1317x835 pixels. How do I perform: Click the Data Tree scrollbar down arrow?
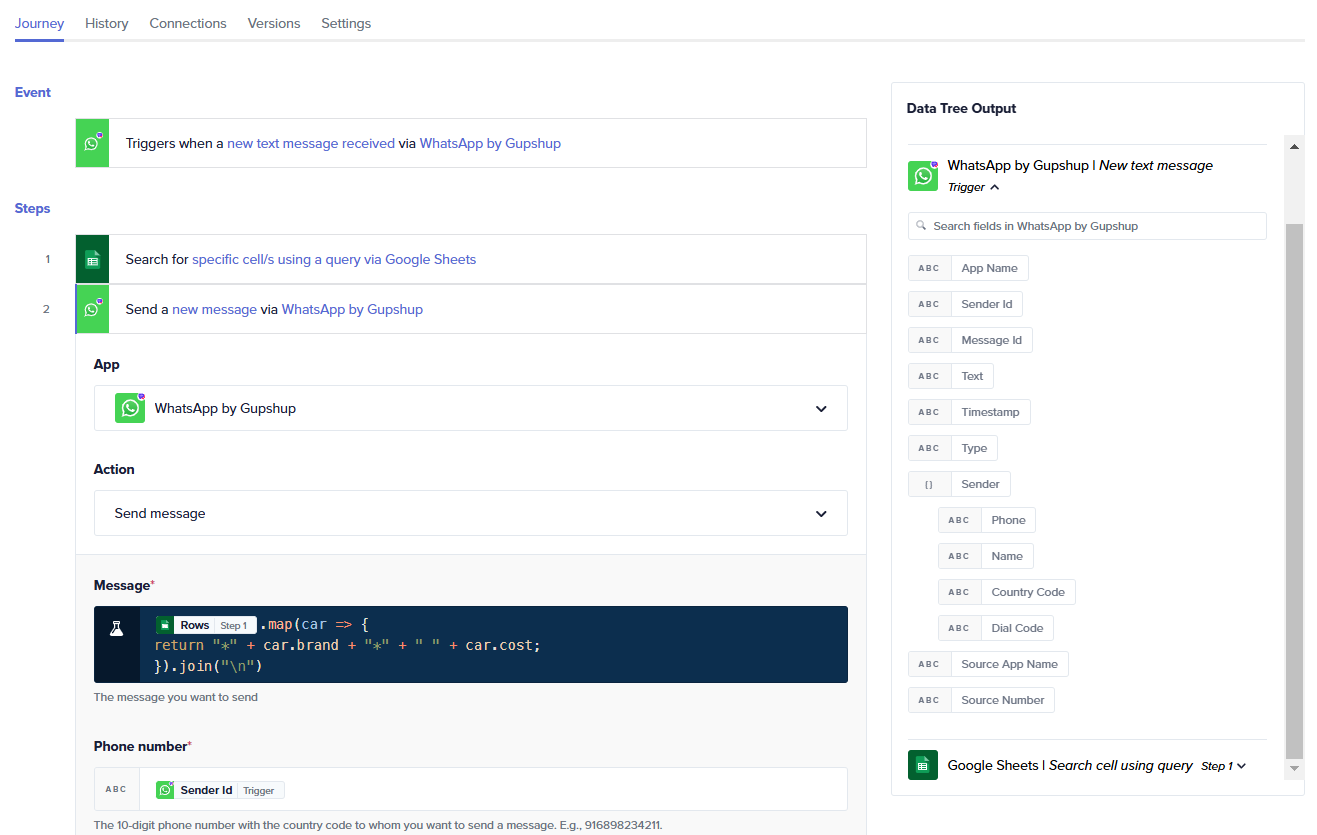(1294, 768)
